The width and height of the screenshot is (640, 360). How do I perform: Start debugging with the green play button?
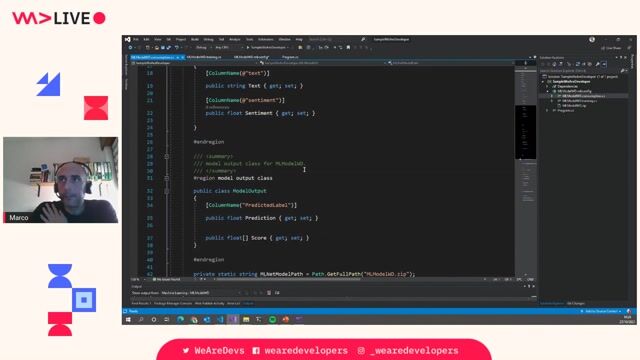(248, 47)
